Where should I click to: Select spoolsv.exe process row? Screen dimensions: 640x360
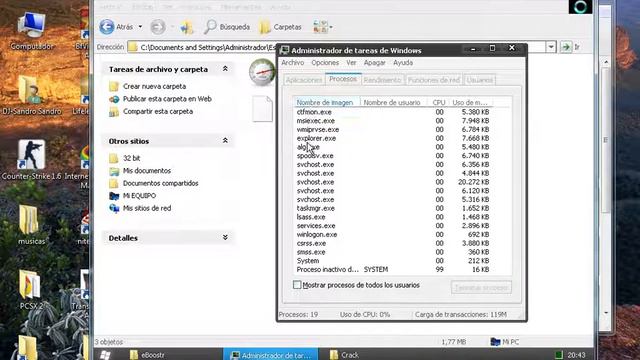click(x=393, y=156)
